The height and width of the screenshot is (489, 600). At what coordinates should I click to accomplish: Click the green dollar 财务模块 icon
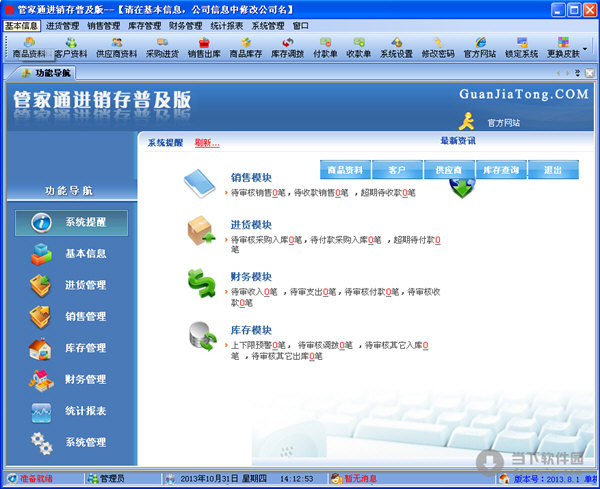coord(202,284)
